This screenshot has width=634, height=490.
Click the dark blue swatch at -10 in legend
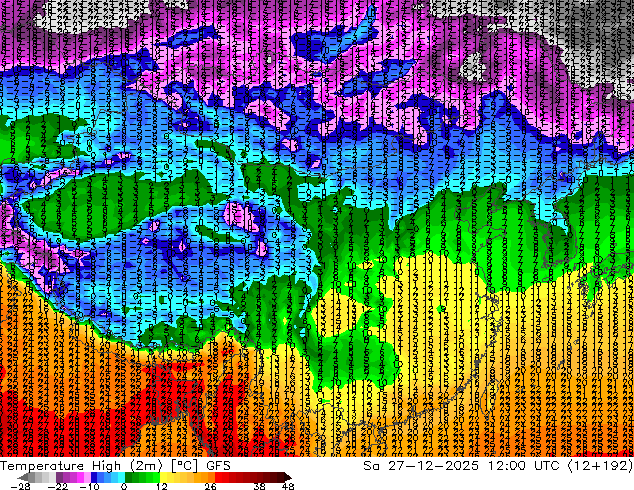94,477
